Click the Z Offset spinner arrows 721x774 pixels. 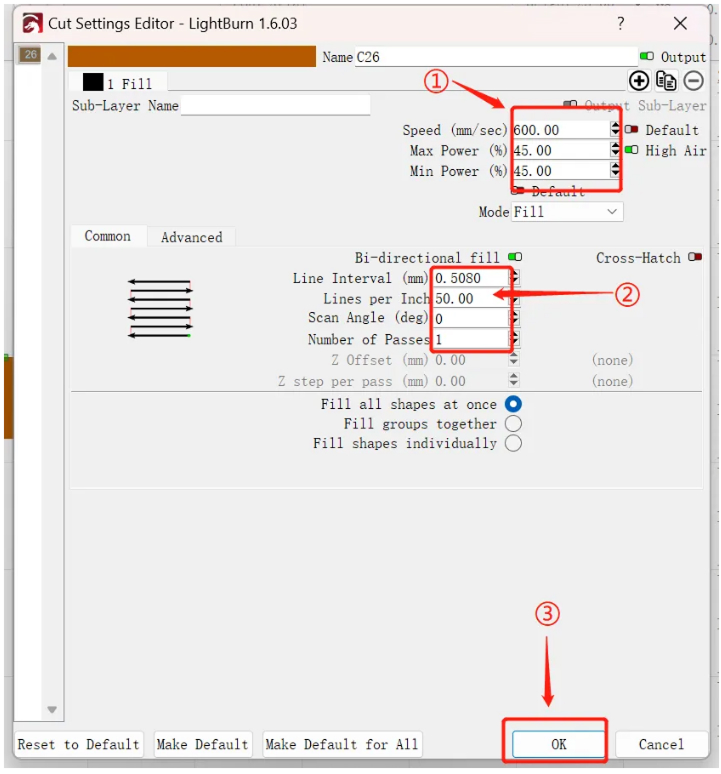click(x=514, y=359)
